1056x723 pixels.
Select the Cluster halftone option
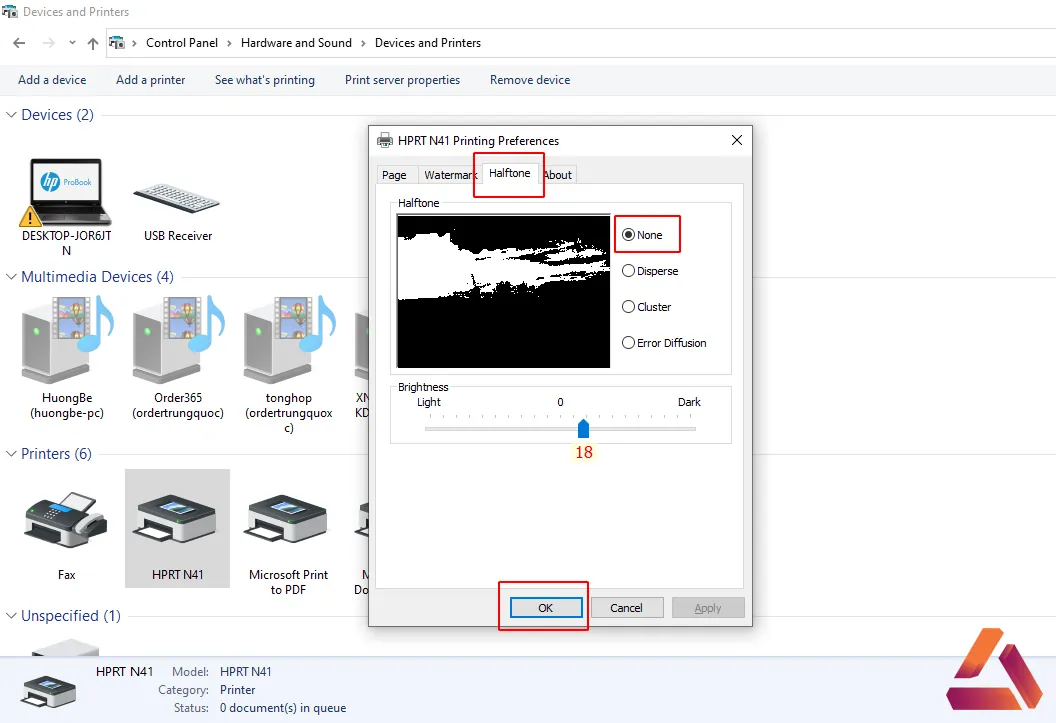647,307
